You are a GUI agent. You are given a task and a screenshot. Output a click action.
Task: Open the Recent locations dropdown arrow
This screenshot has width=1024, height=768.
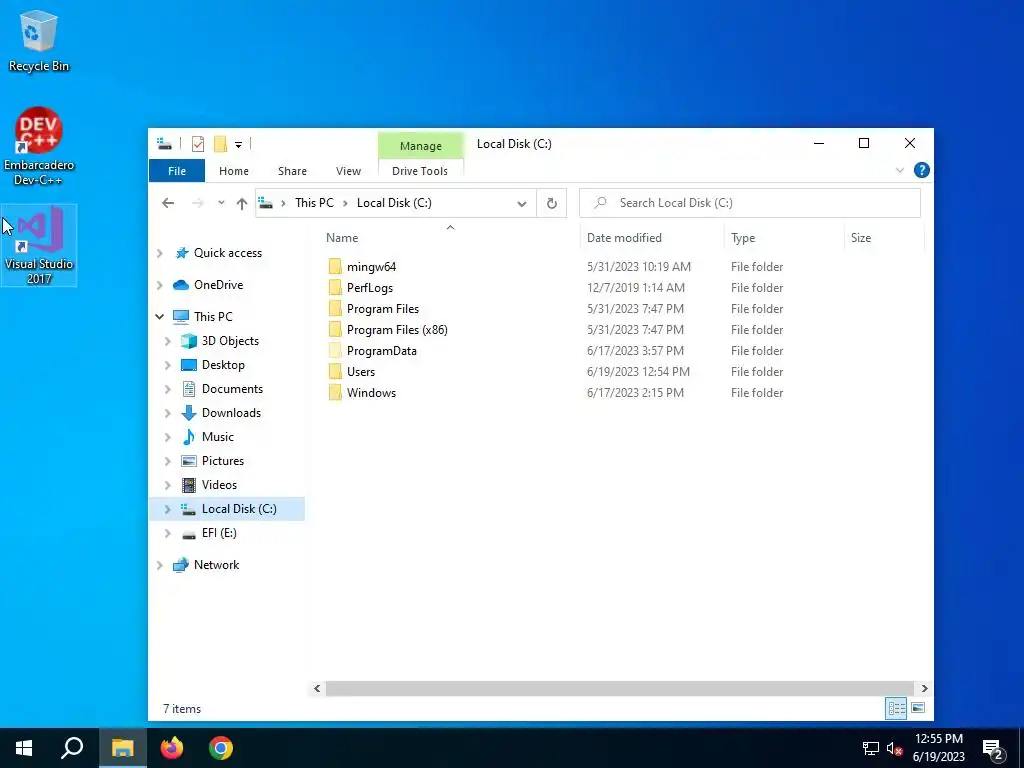(221, 203)
